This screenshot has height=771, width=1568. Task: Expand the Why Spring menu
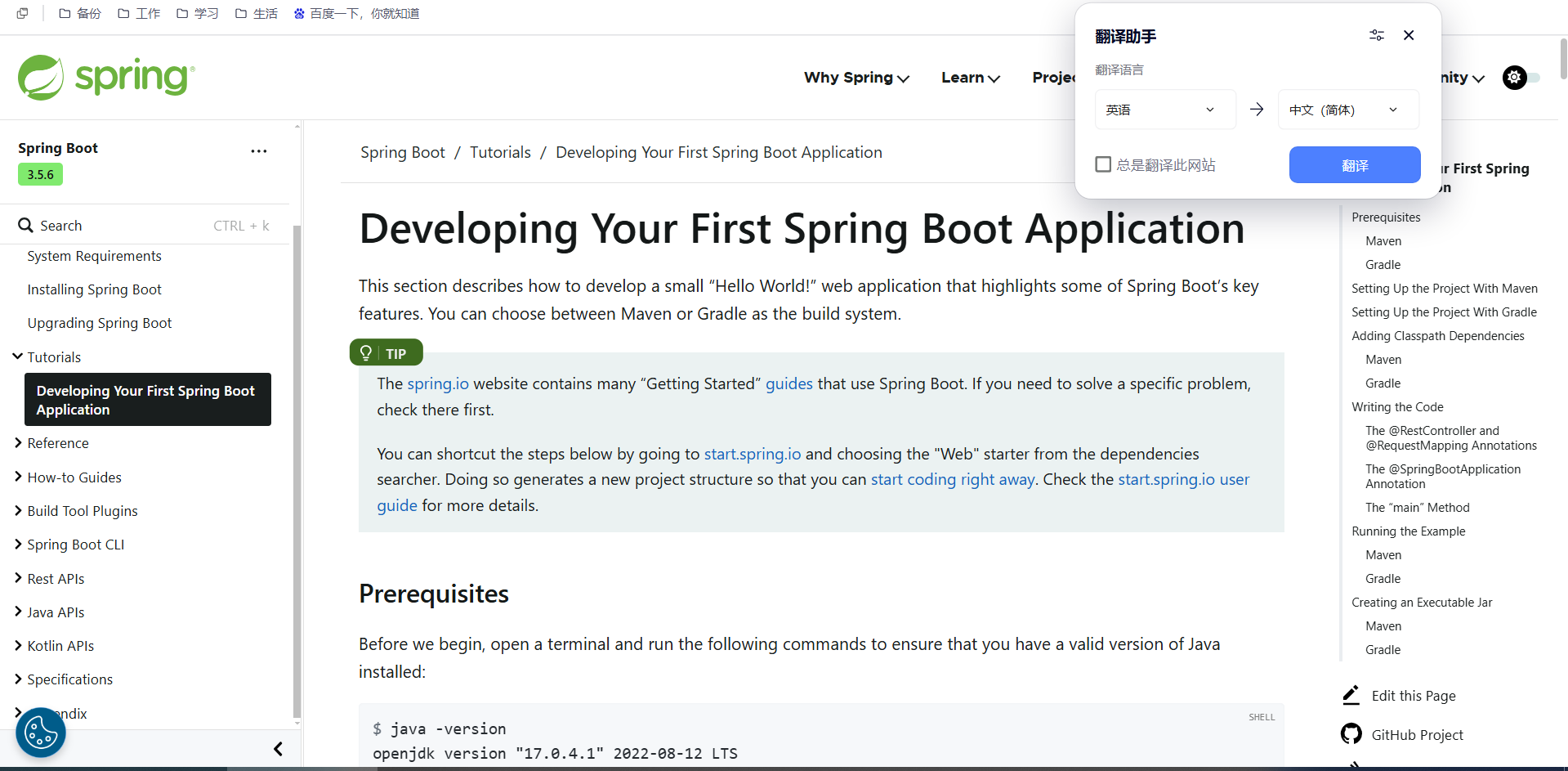(x=856, y=78)
